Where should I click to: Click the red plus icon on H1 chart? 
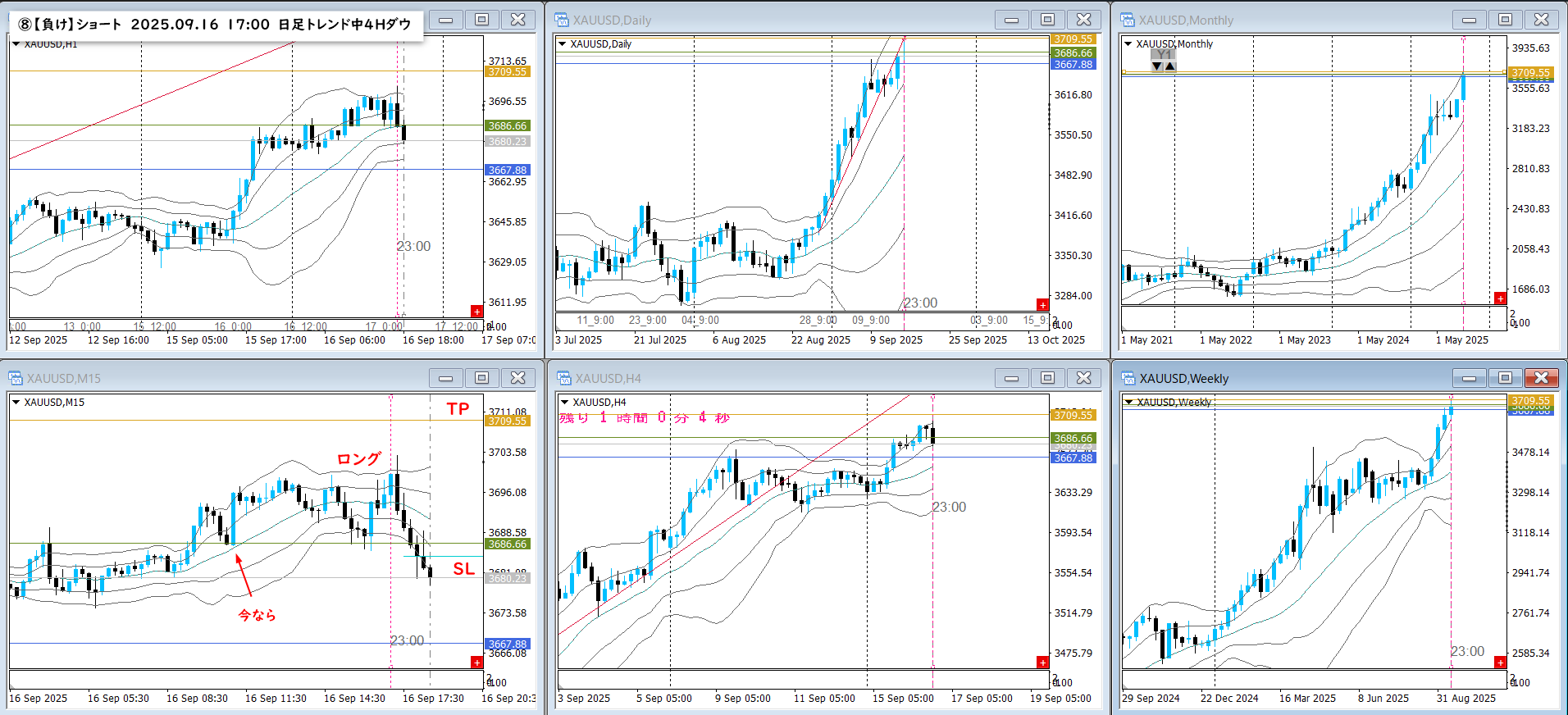click(476, 312)
